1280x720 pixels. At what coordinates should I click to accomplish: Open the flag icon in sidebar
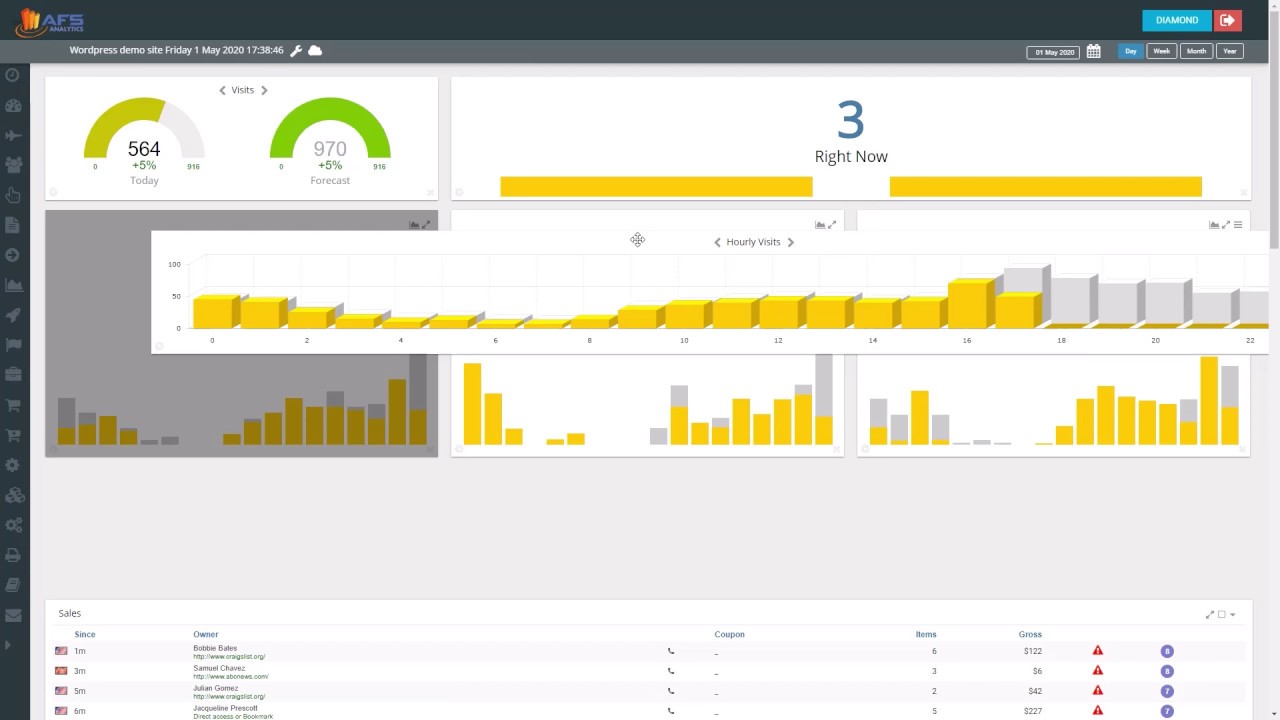(x=13, y=345)
